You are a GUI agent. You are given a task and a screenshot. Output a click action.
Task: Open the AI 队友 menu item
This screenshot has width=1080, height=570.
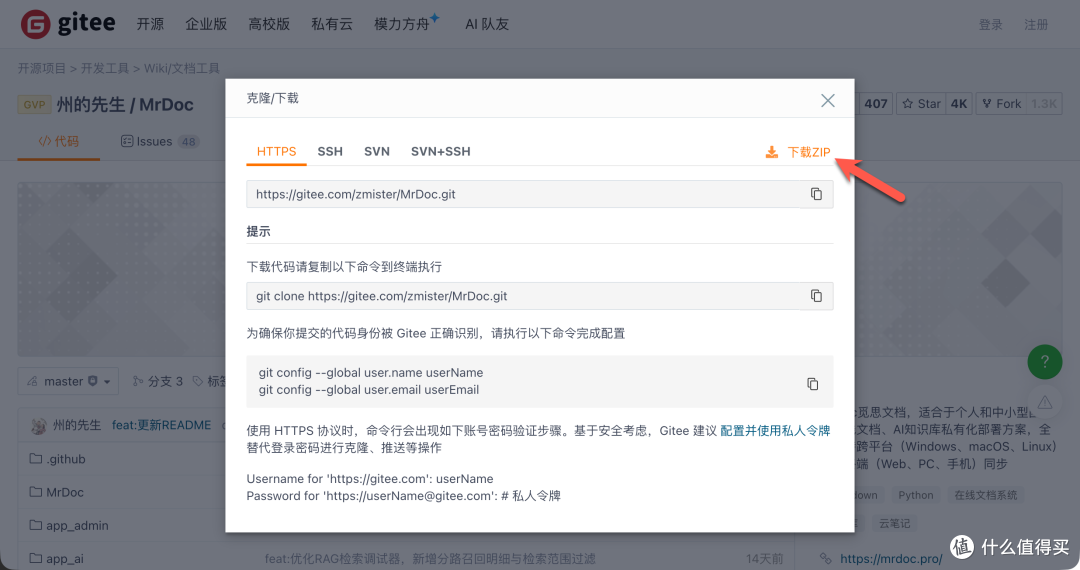click(487, 24)
